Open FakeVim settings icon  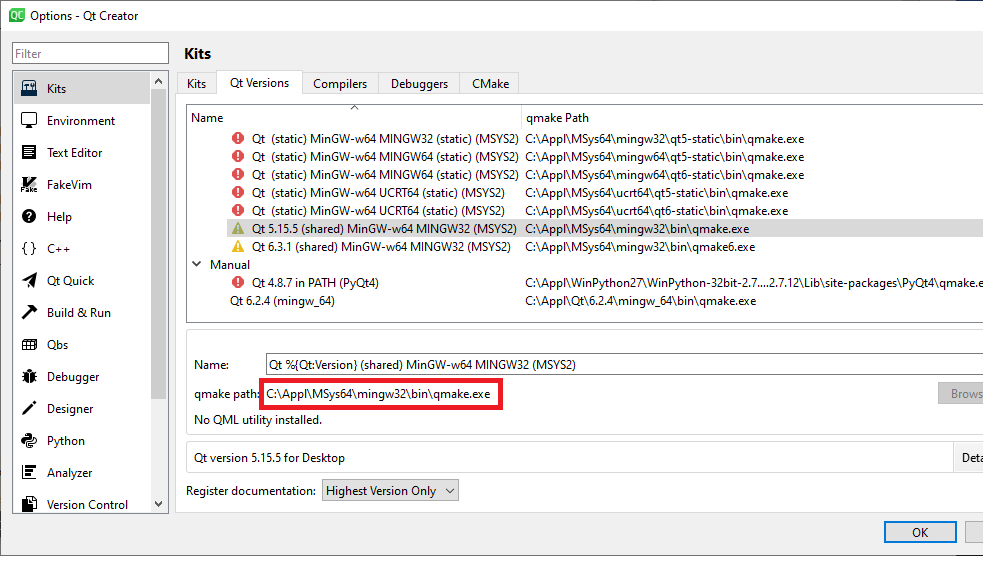pos(29,185)
